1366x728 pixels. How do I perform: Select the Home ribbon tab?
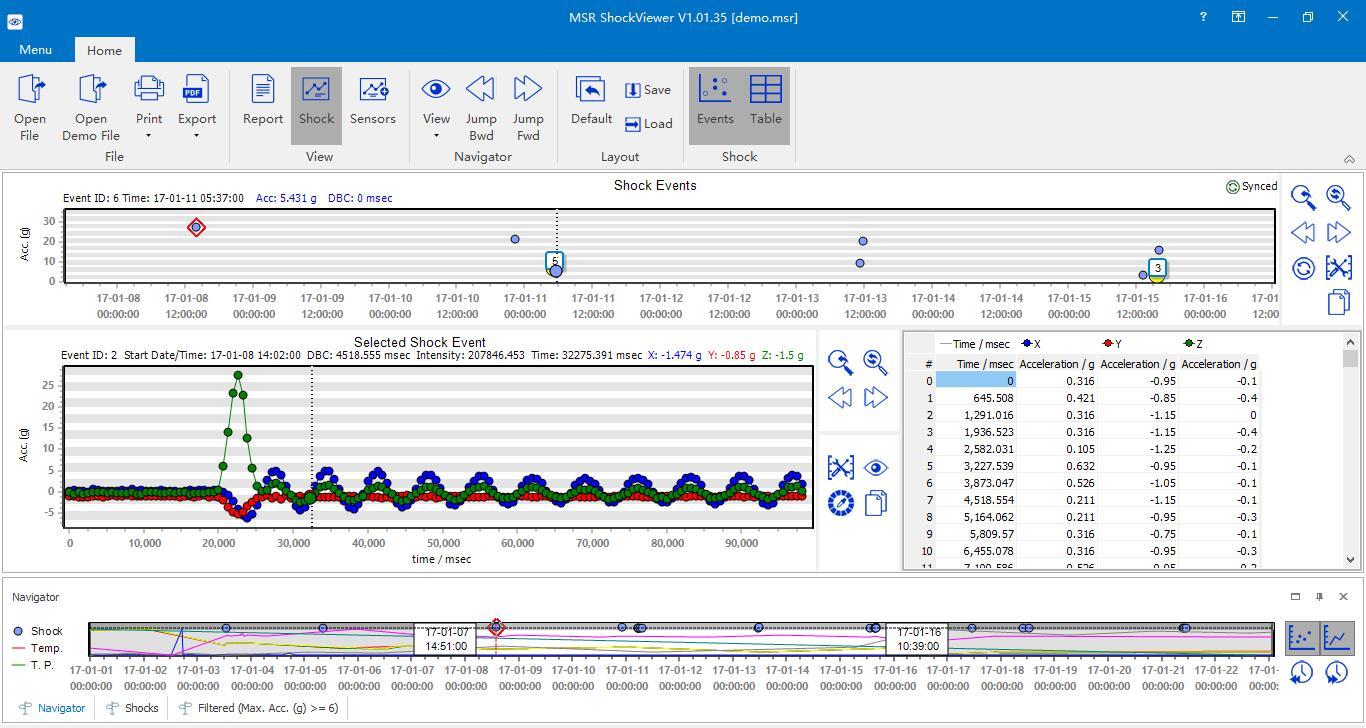click(x=104, y=50)
